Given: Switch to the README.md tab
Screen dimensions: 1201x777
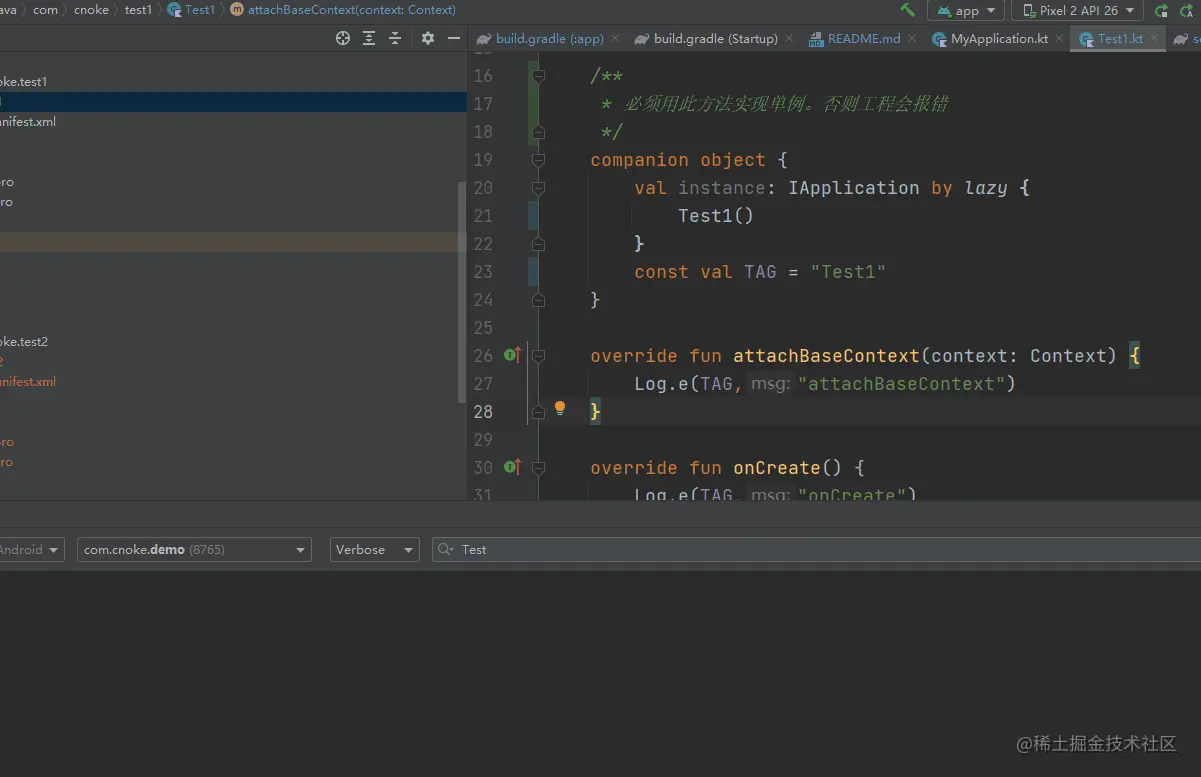Looking at the screenshot, I should tap(863, 39).
